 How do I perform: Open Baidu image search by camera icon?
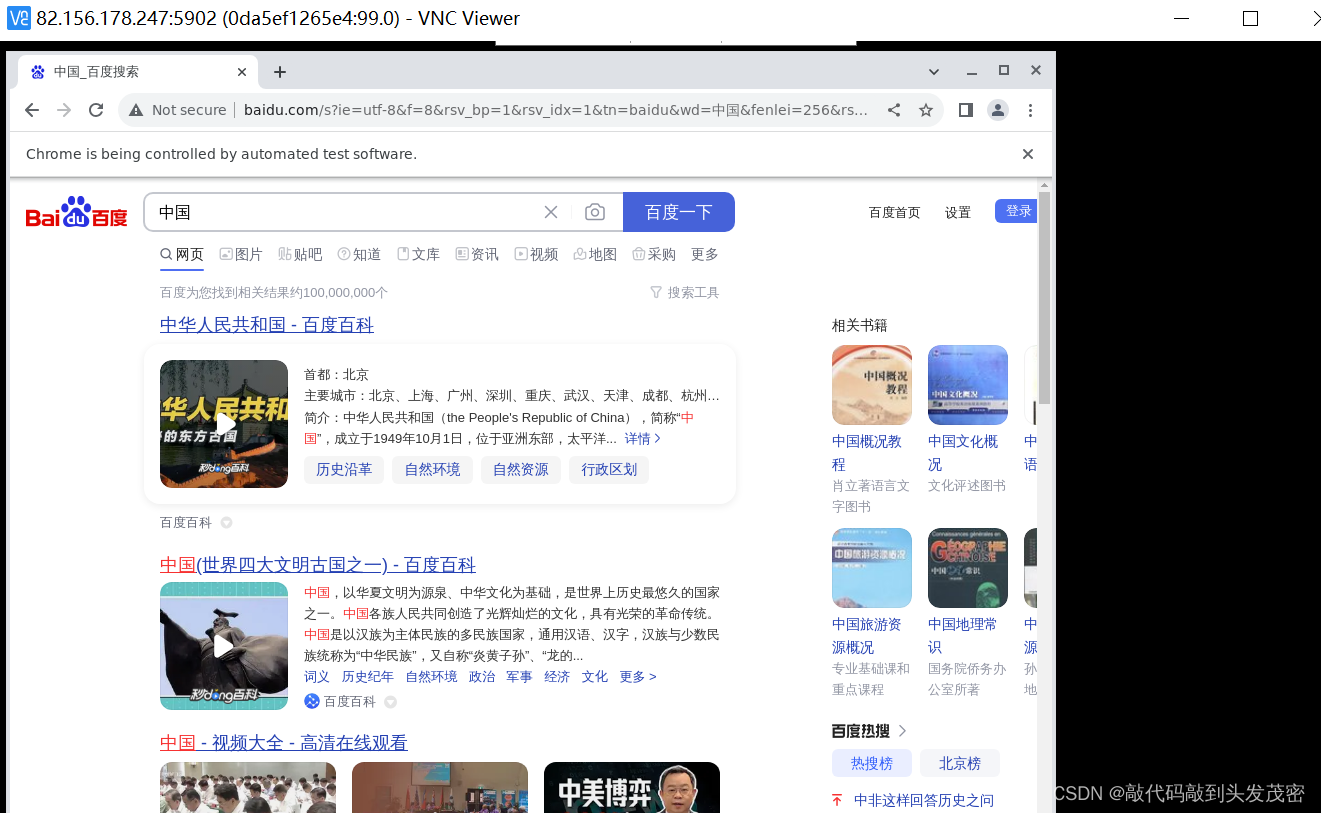click(x=595, y=211)
